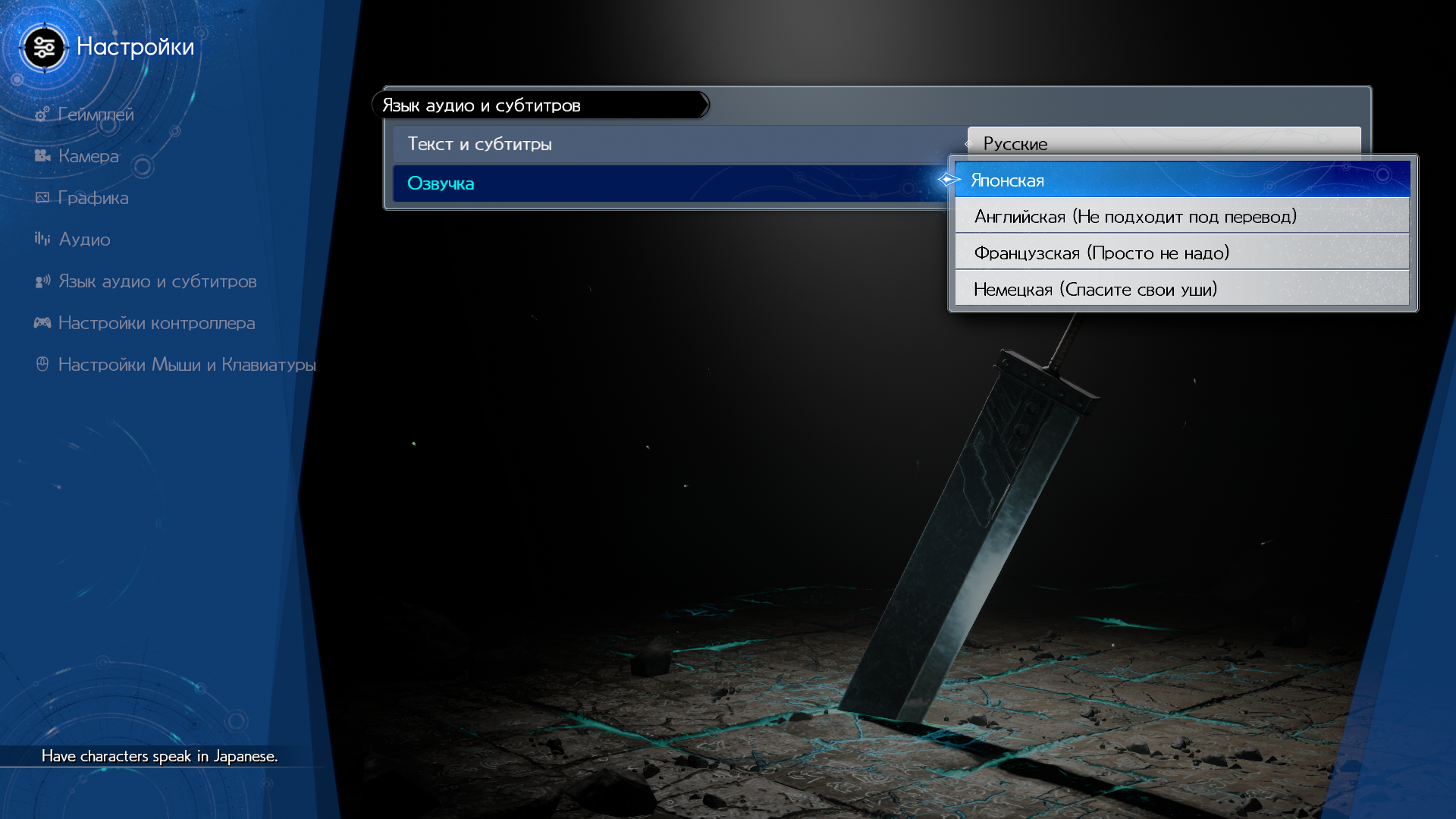Image resolution: width=1456 pixels, height=819 pixels.
Task: Click the equalizer icon next to Аудио
Action: pos(42,240)
